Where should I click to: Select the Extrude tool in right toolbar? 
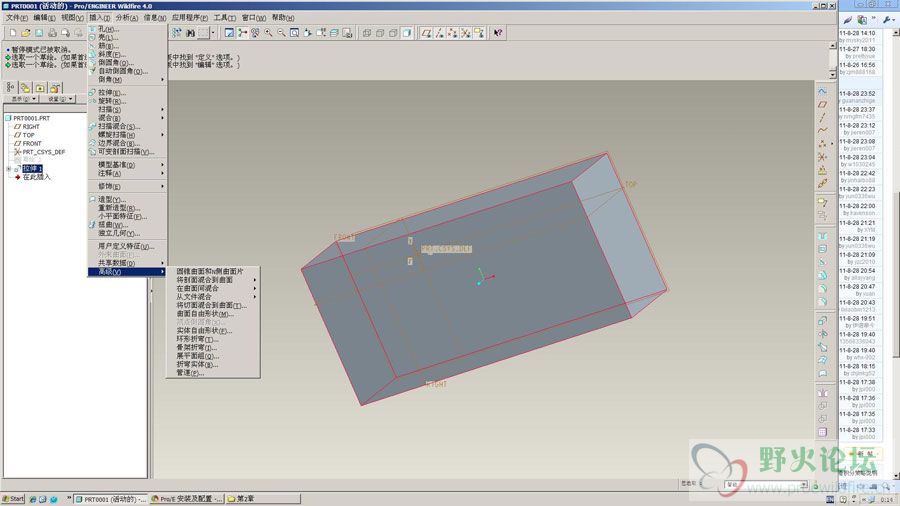coord(823,321)
